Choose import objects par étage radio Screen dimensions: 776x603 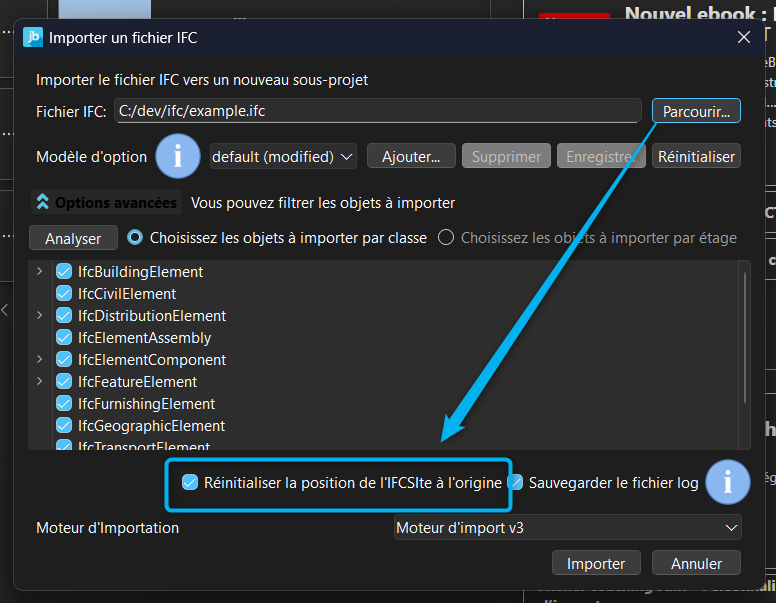click(x=446, y=238)
